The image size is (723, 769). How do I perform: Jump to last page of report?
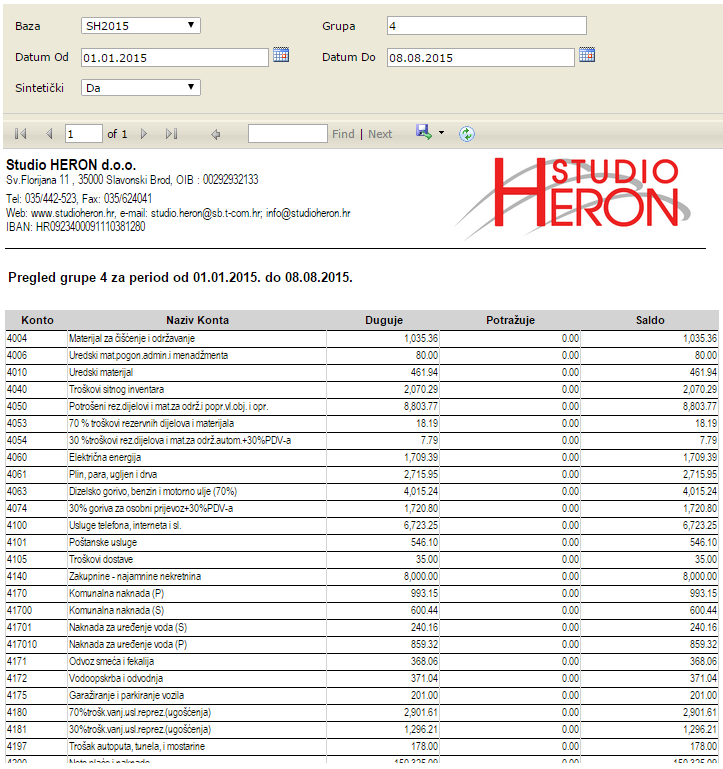[171, 134]
